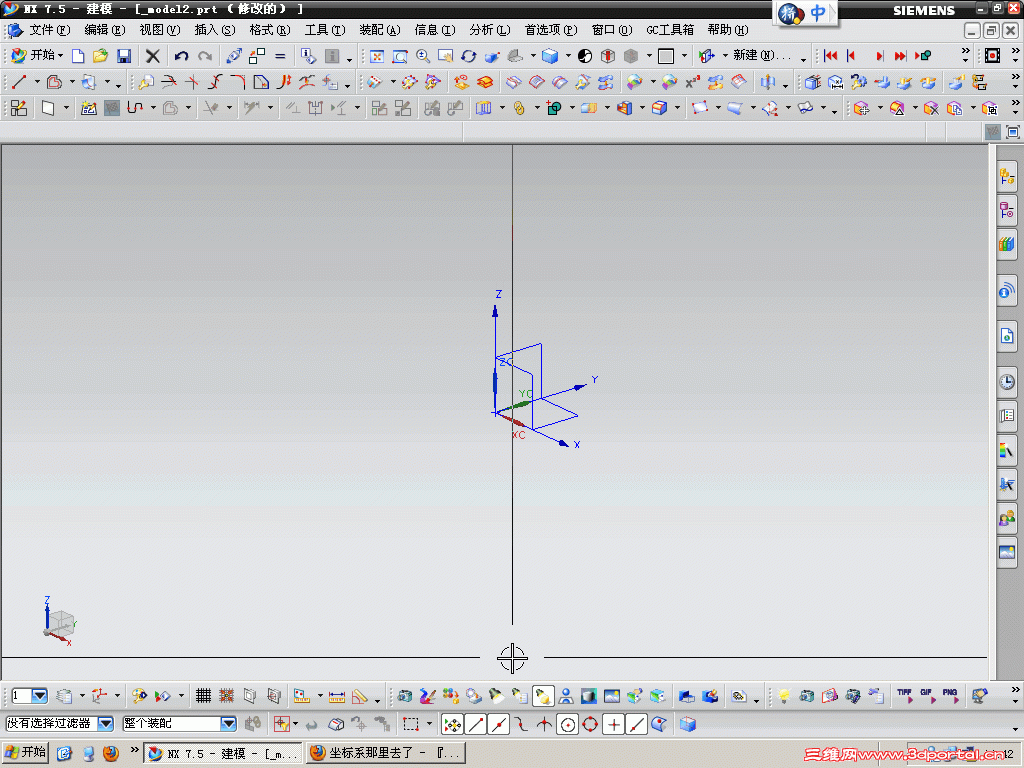
Task: Click the New file icon
Action: tap(78, 56)
